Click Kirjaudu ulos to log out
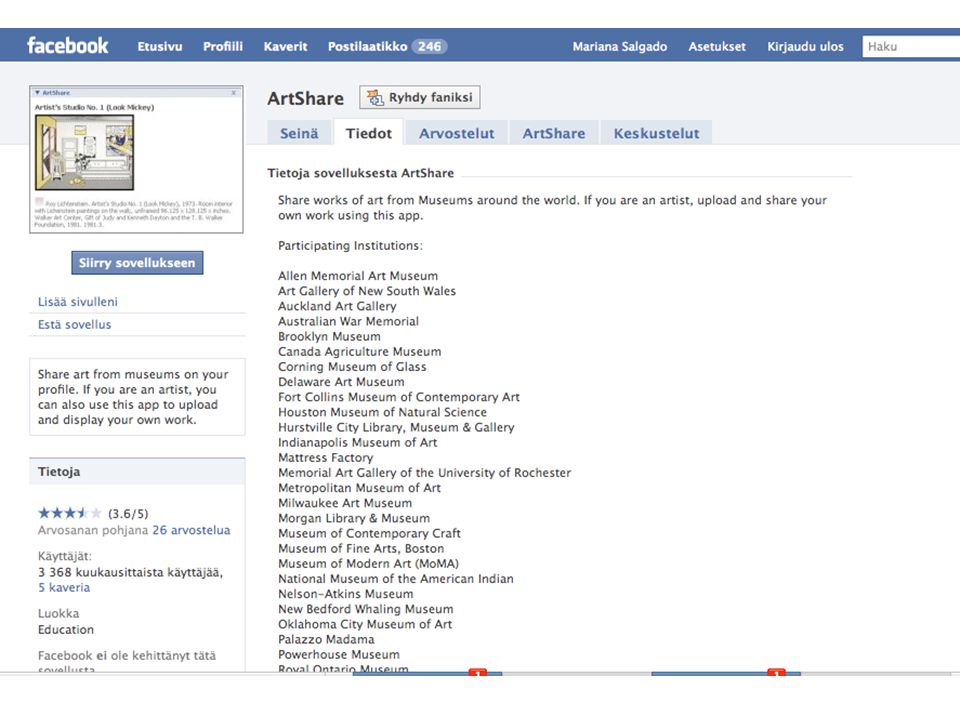Image resolution: width=960 pixels, height=720 pixels. coord(805,47)
